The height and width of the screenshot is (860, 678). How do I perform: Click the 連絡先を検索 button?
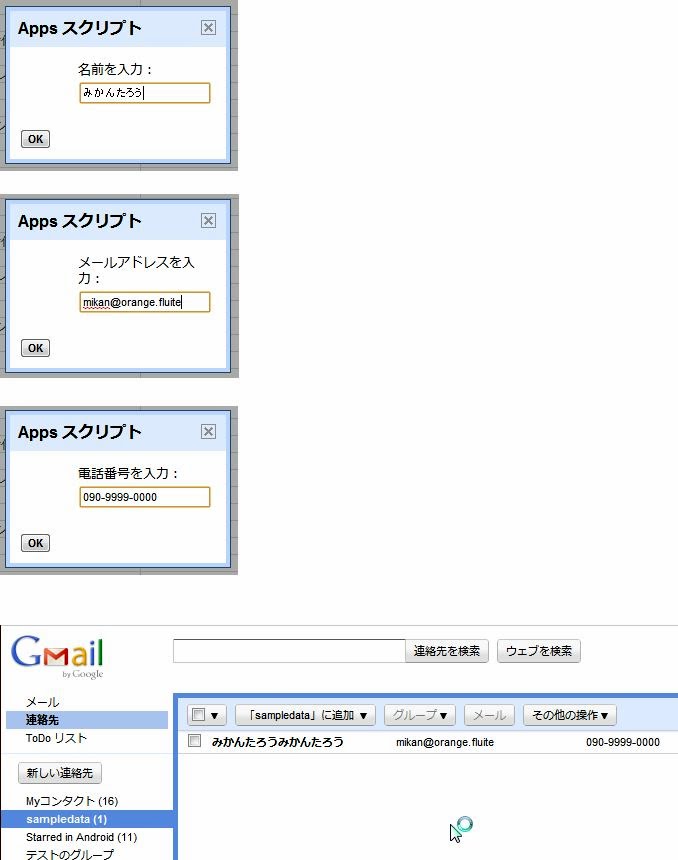(447, 651)
